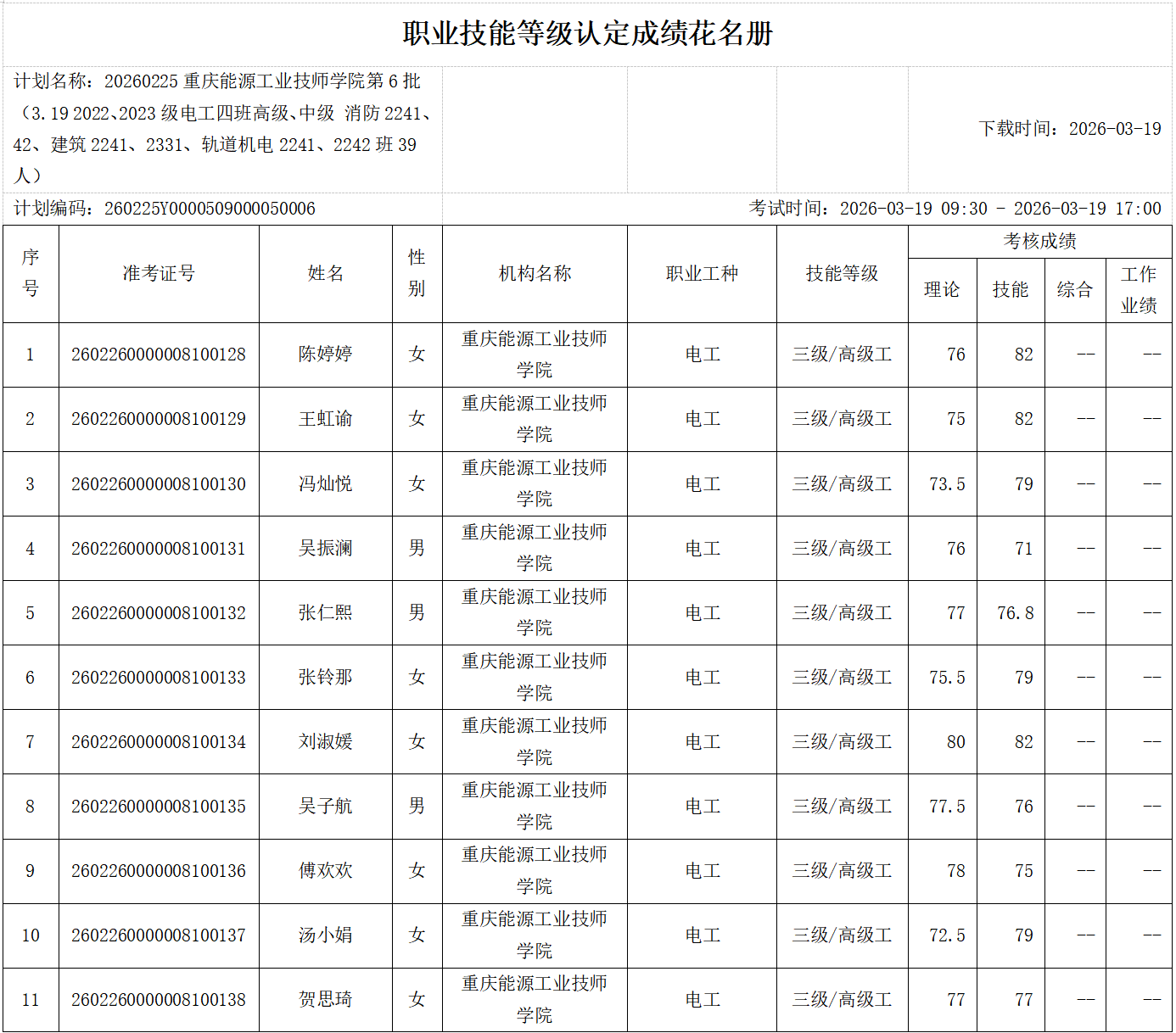Select the 理论 score sub-header
1176x1033 pixels.
coord(942,289)
